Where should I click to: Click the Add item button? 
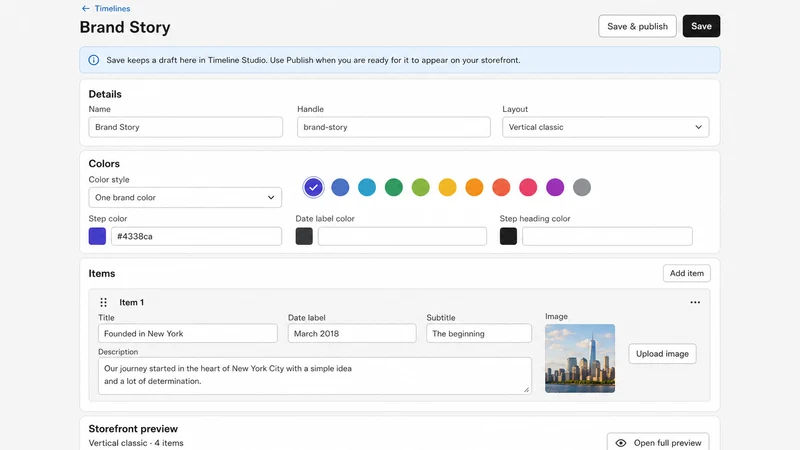687,273
